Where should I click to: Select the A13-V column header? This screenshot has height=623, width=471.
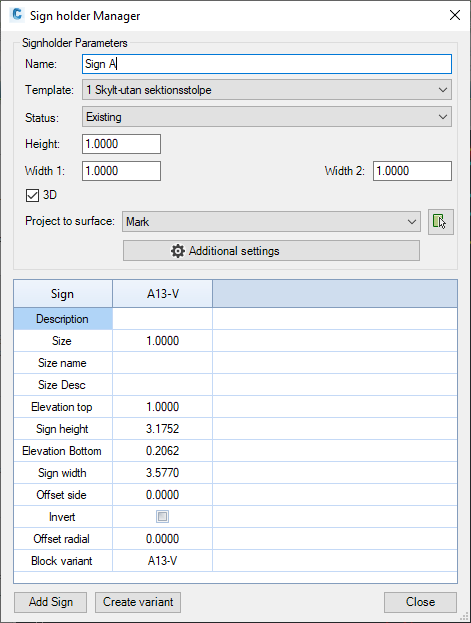(163, 294)
